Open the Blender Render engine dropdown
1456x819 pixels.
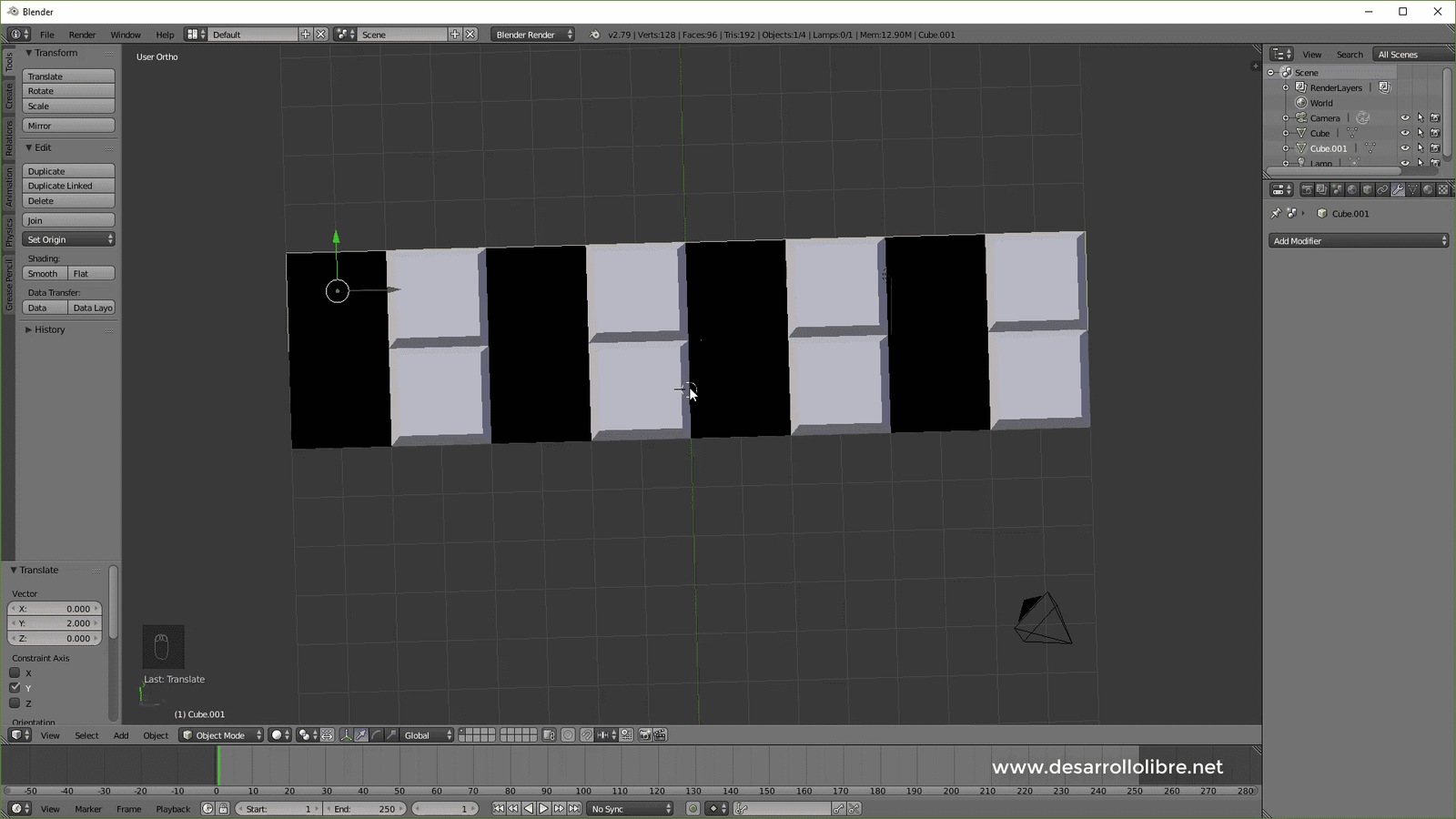point(533,35)
